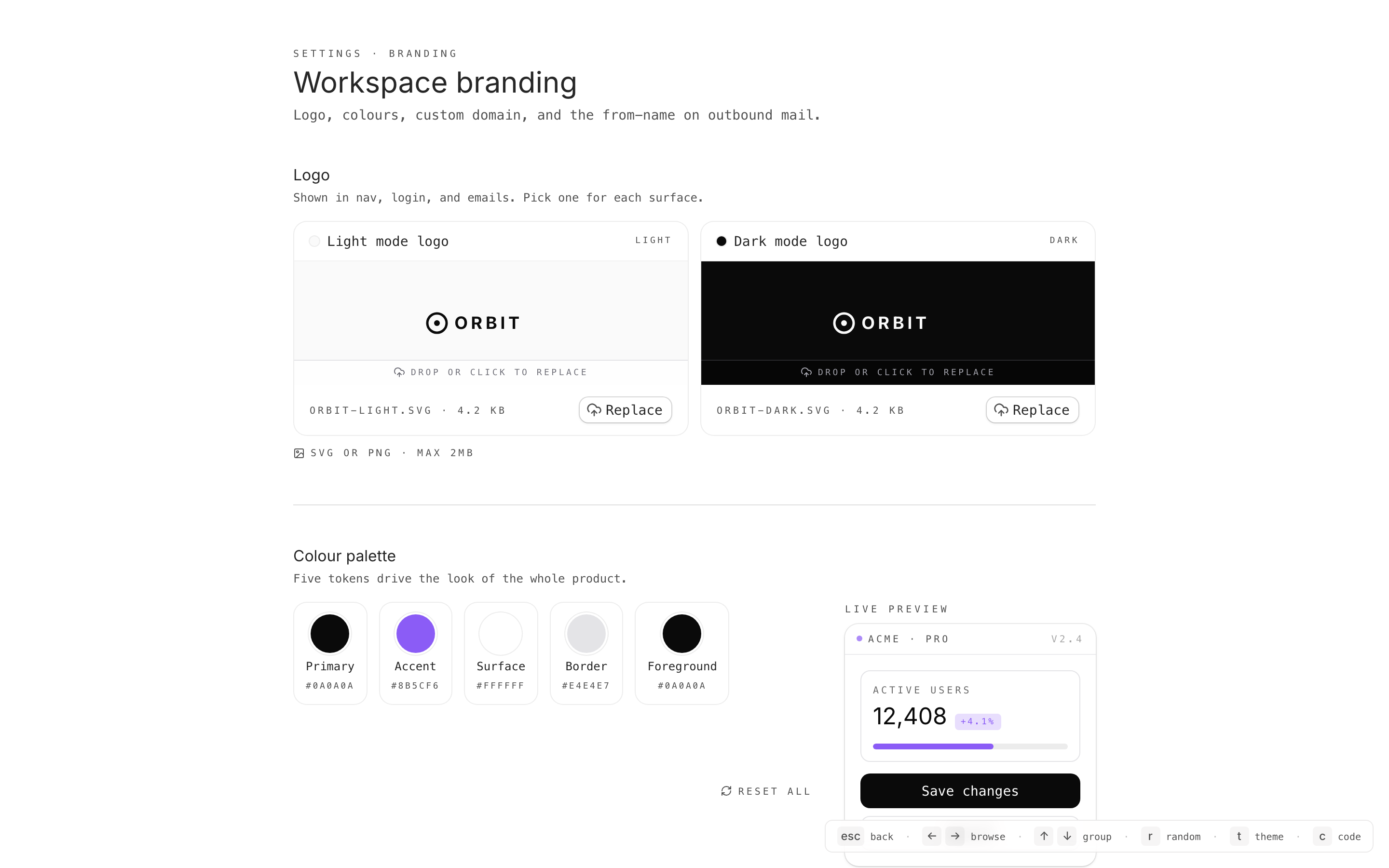Click the Replace button for orbit-dark.svg
Screen dimensions: 1389x868
(x=1032, y=410)
